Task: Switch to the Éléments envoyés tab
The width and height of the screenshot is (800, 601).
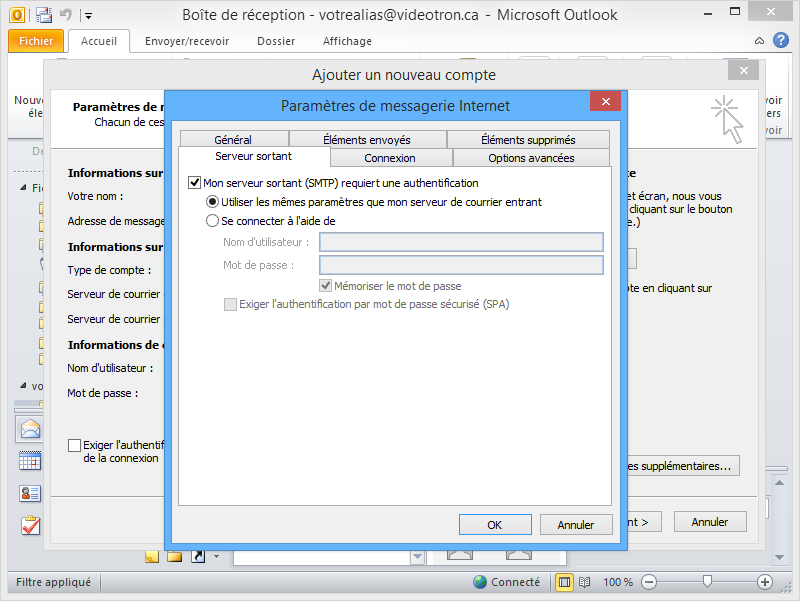Action: [367, 139]
